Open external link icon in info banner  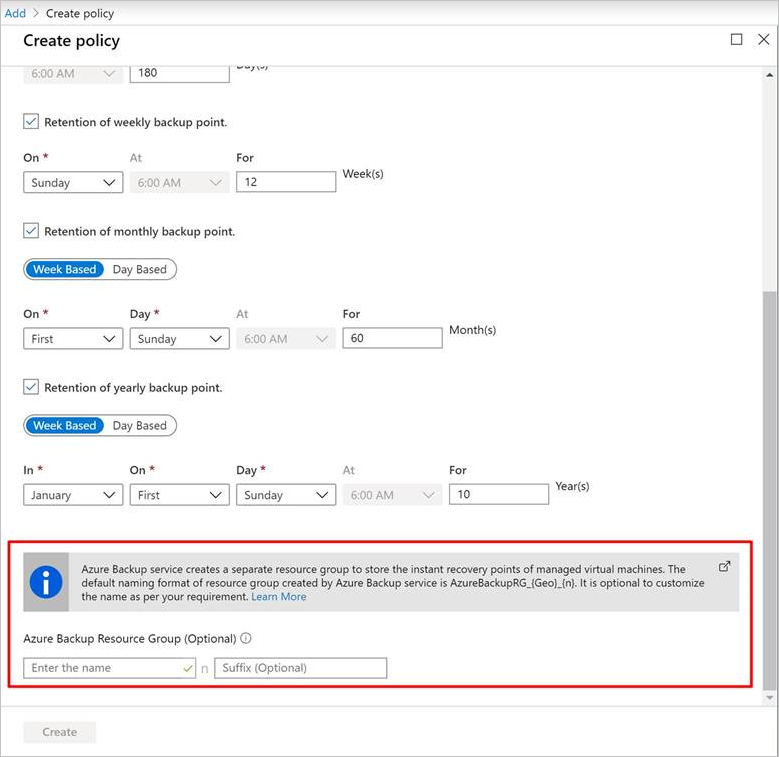pyautogui.click(x=724, y=566)
